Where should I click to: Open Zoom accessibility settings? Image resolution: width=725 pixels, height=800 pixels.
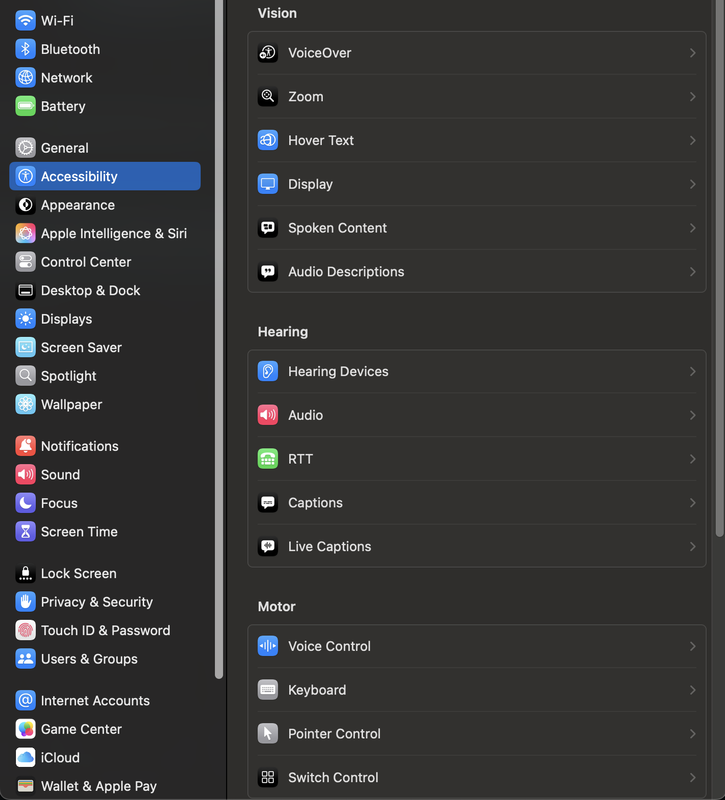point(477,96)
